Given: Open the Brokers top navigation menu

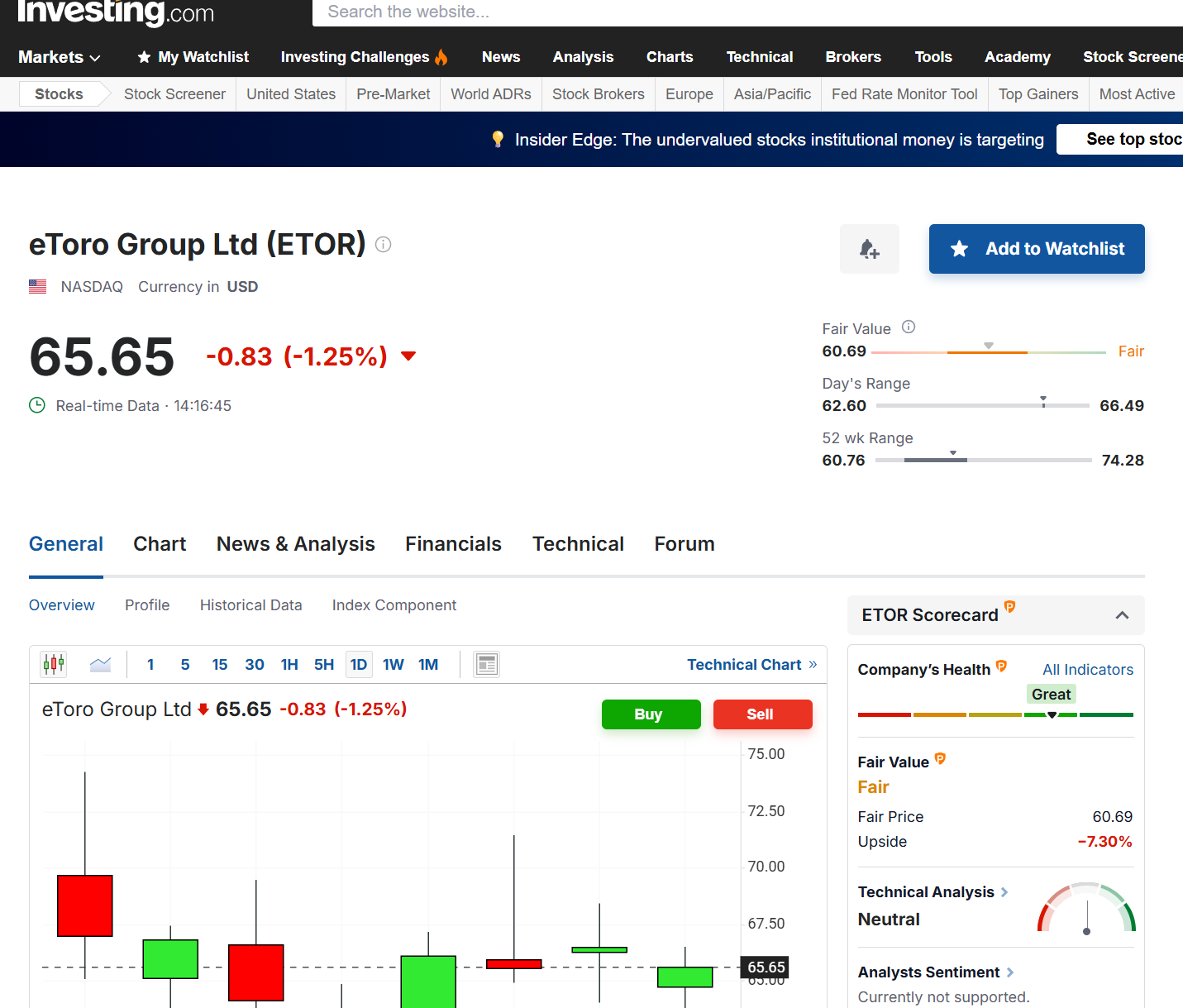Looking at the screenshot, I should point(853,57).
